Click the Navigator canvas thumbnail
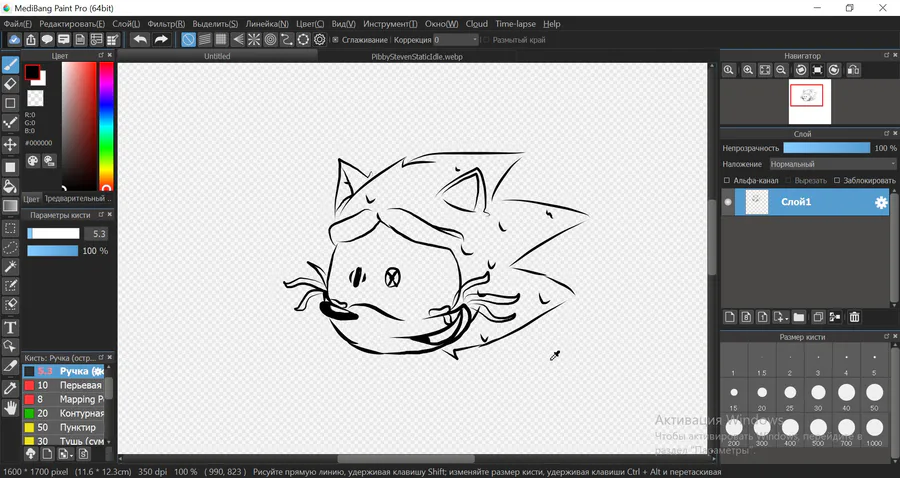900x478 pixels. point(809,101)
